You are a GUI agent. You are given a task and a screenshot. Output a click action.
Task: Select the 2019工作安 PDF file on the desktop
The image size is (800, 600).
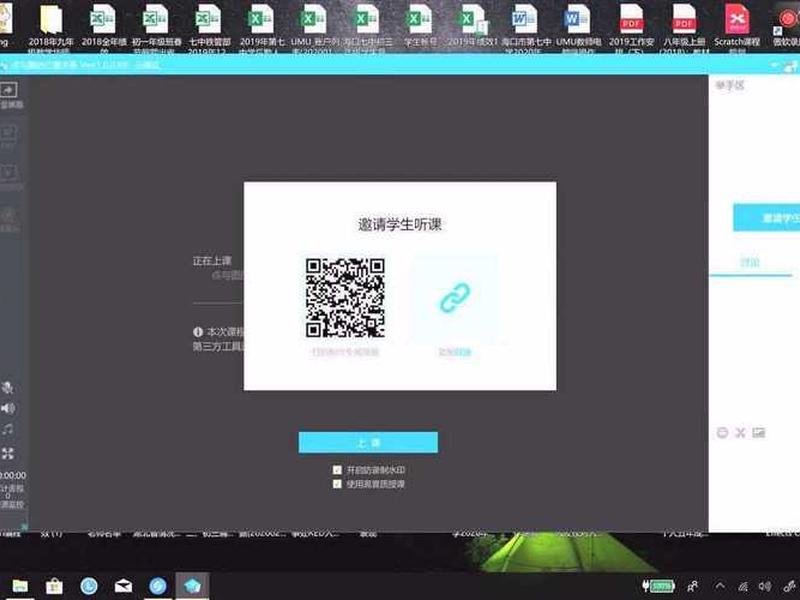click(x=632, y=27)
